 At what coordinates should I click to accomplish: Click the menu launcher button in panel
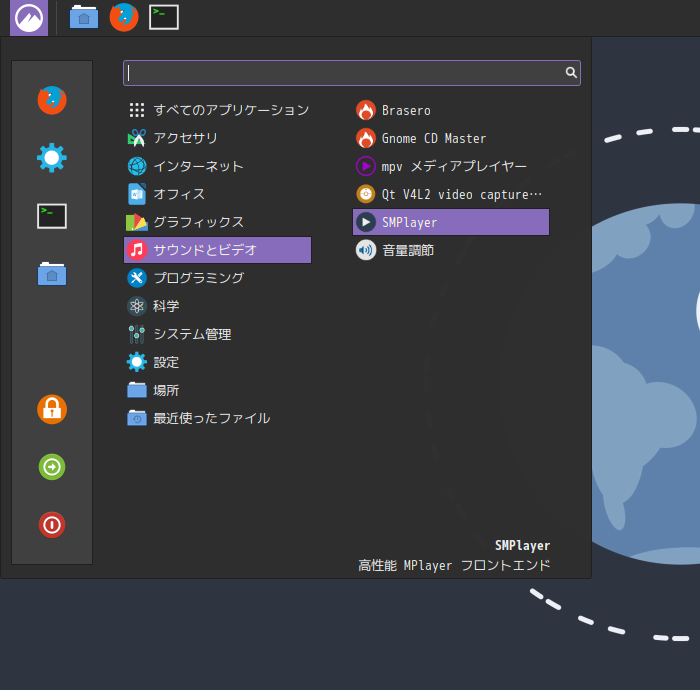(29, 18)
